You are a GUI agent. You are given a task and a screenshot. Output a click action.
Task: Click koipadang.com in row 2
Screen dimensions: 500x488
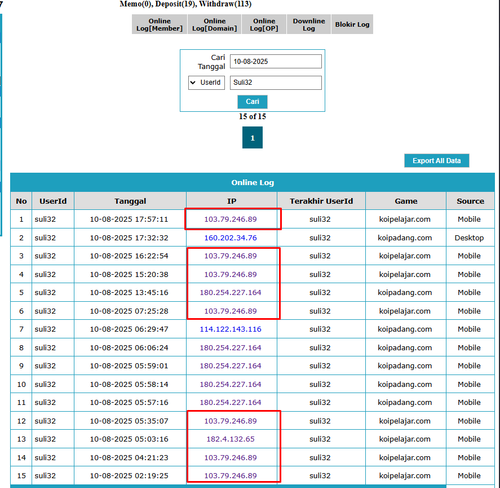coord(405,238)
